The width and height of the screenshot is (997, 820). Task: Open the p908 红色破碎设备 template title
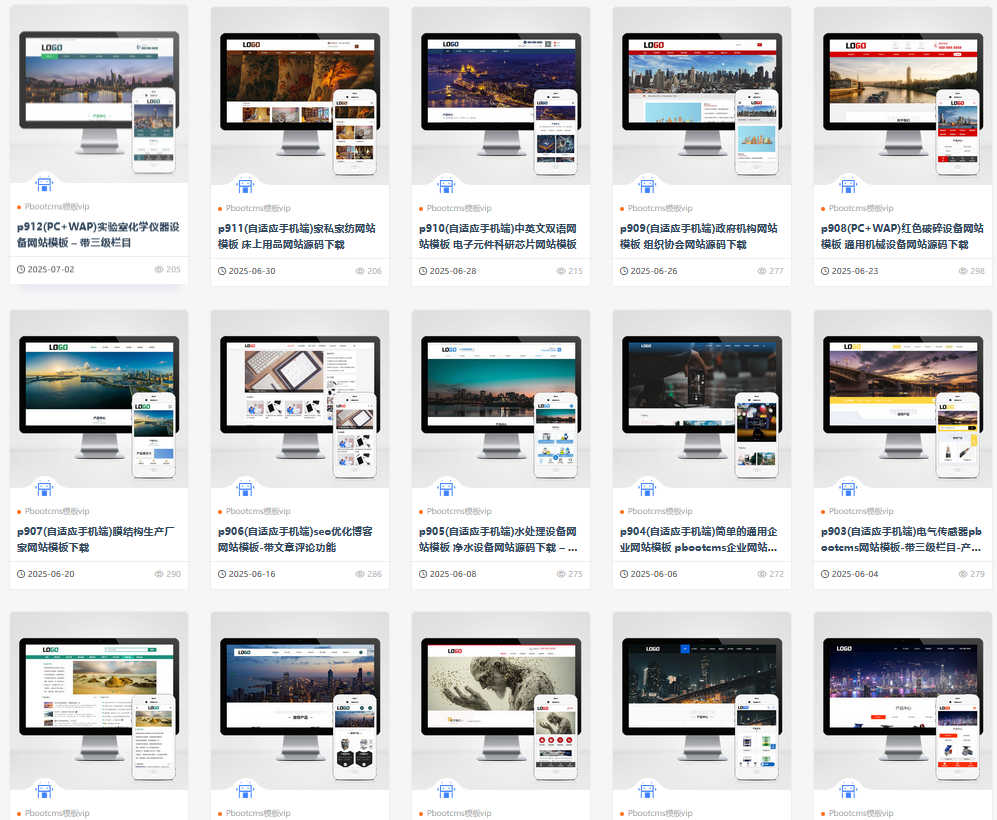click(x=902, y=236)
